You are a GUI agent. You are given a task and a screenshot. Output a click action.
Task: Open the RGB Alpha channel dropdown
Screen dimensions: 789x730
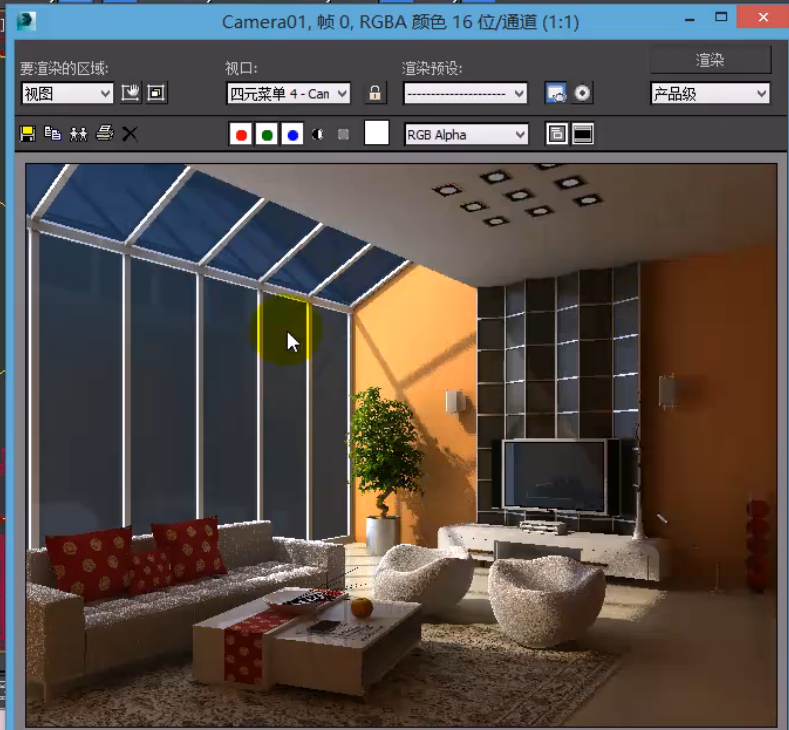(466, 134)
